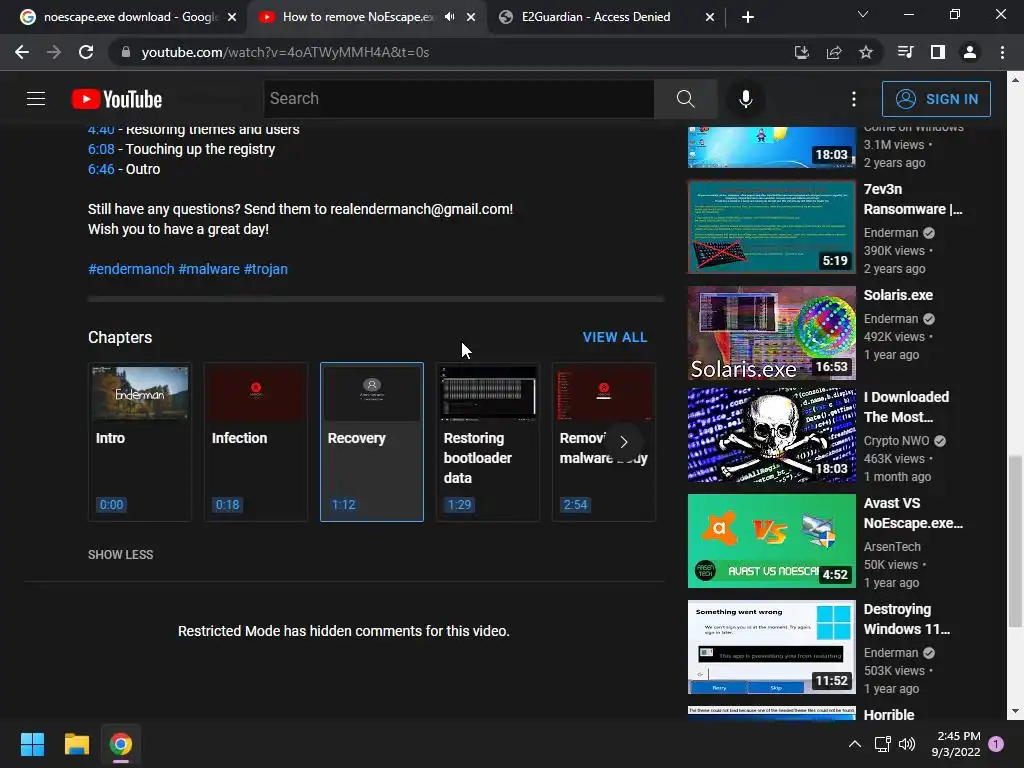The height and width of the screenshot is (768, 1024).
Task: Open Destroying Windows 11 thumbnail
Action: point(771,647)
